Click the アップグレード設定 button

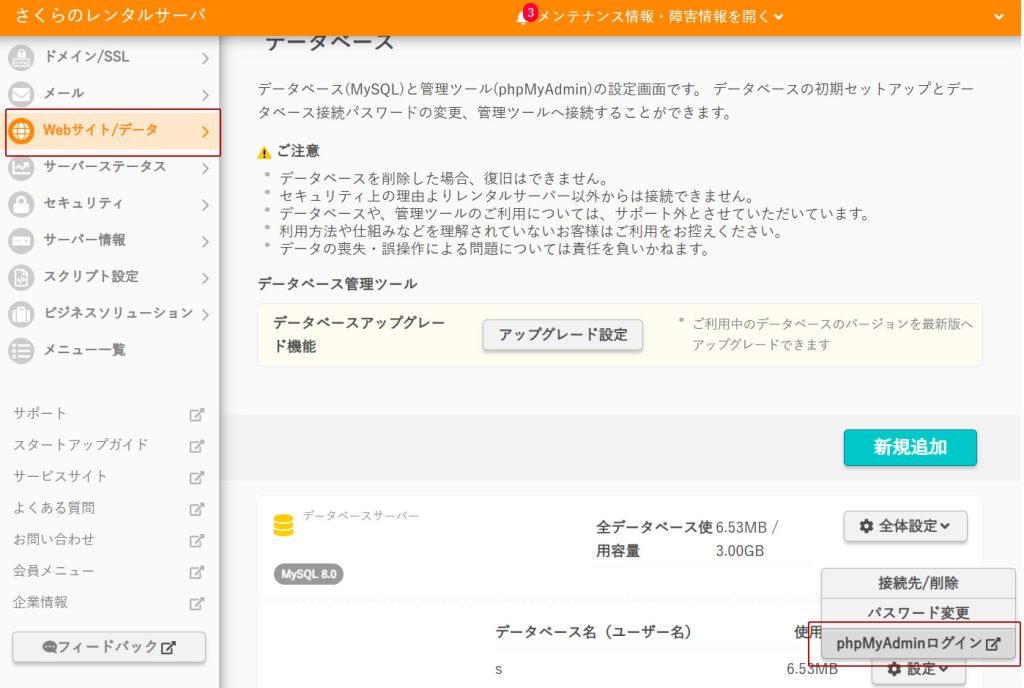[x=562, y=335]
